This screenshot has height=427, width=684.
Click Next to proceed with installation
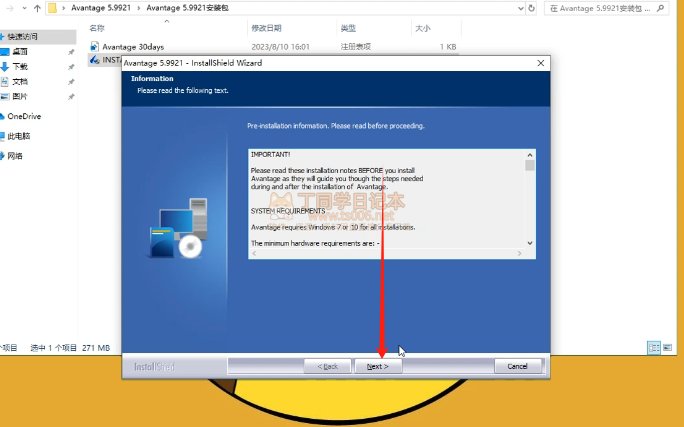coord(378,366)
